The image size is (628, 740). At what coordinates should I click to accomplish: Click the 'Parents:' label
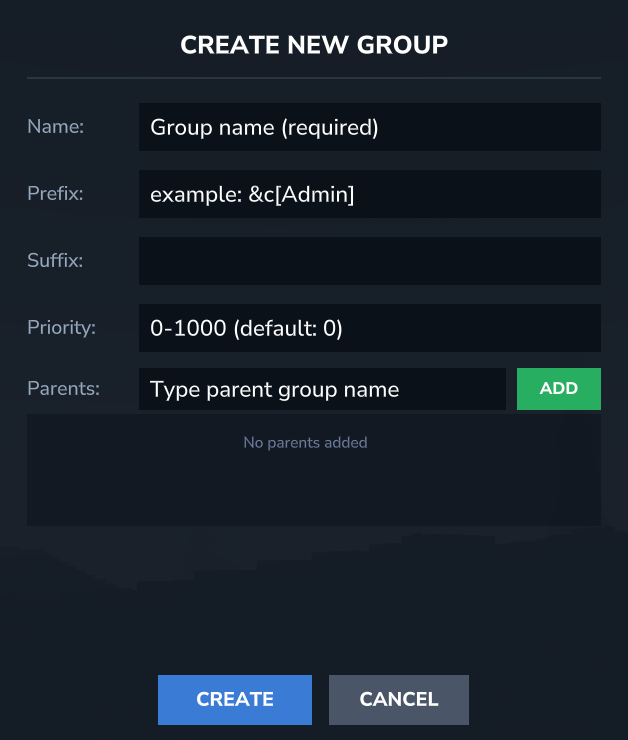click(64, 389)
